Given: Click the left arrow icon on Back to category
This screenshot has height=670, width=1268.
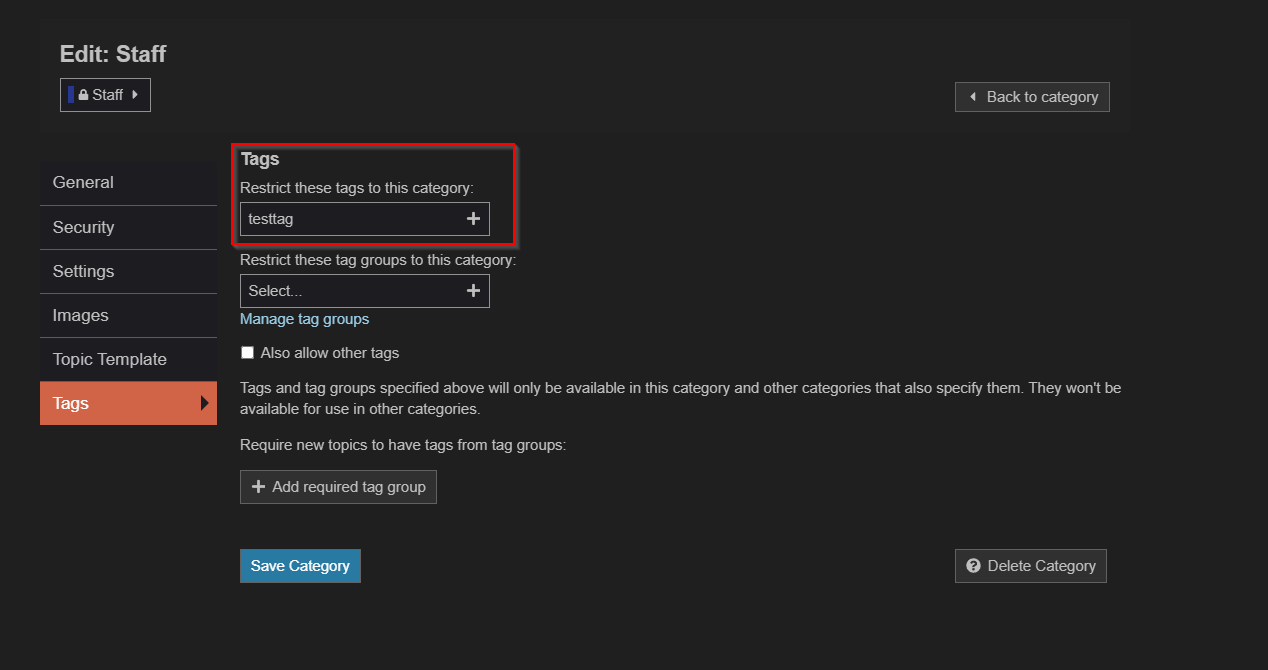Looking at the screenshot, I should click(972, 97).
